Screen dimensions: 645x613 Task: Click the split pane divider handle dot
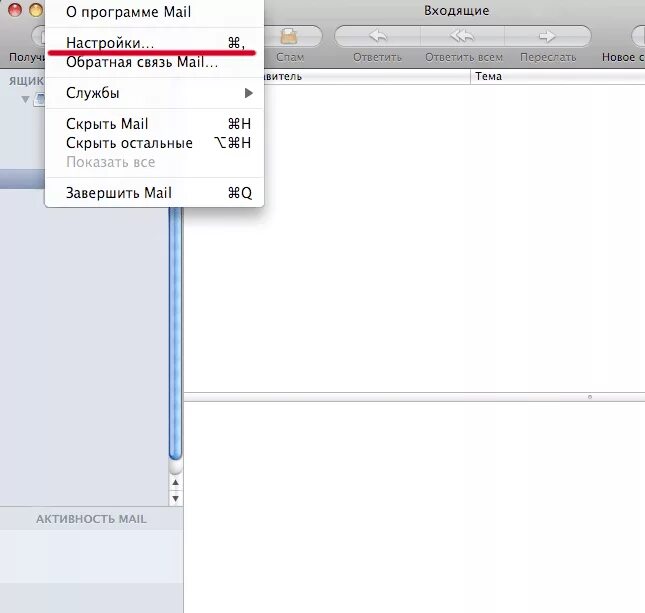click(x=590, y=397)
